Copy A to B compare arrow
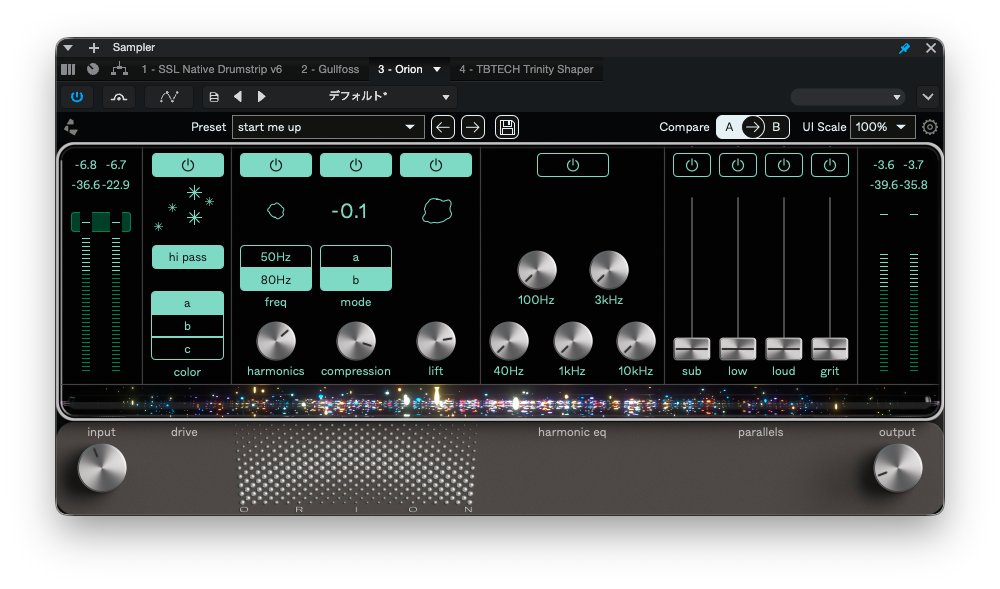Image resolution: width=1000 pixels, height=589 pixels. pos(753,127)
